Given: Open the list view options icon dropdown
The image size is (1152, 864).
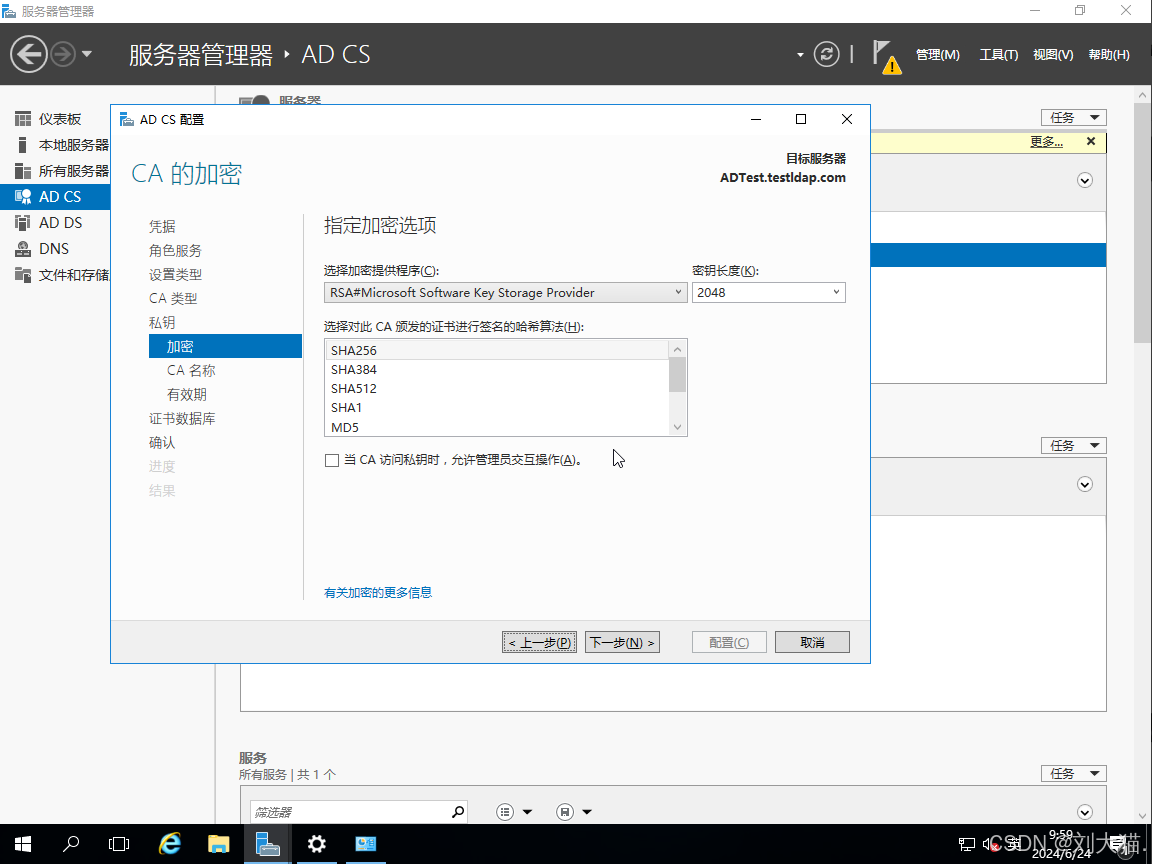Looking at the screenshot, I should click(514, 812).
